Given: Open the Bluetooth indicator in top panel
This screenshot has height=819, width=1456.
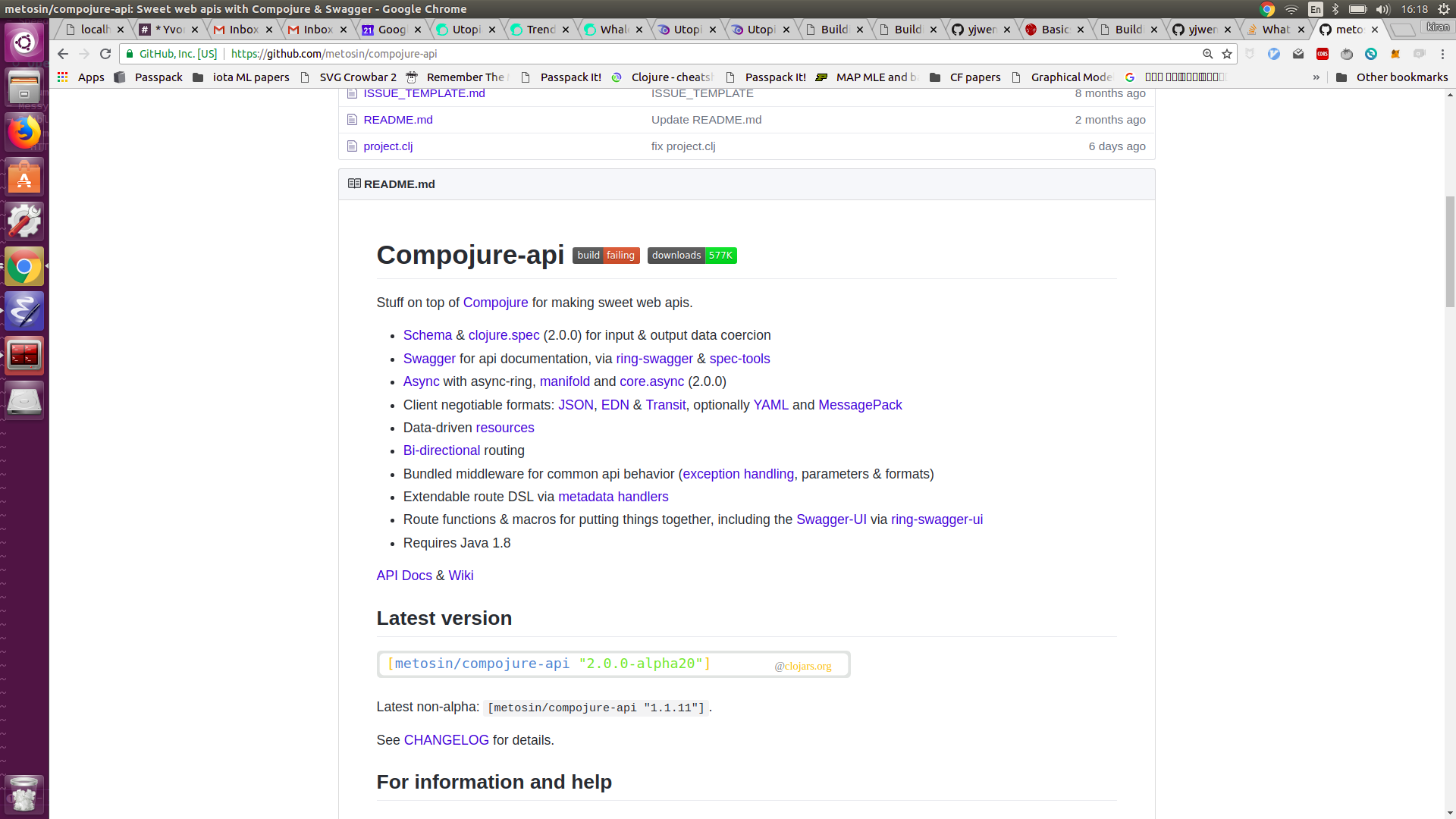Looking at the screenshot, I should pos(1335,9).
